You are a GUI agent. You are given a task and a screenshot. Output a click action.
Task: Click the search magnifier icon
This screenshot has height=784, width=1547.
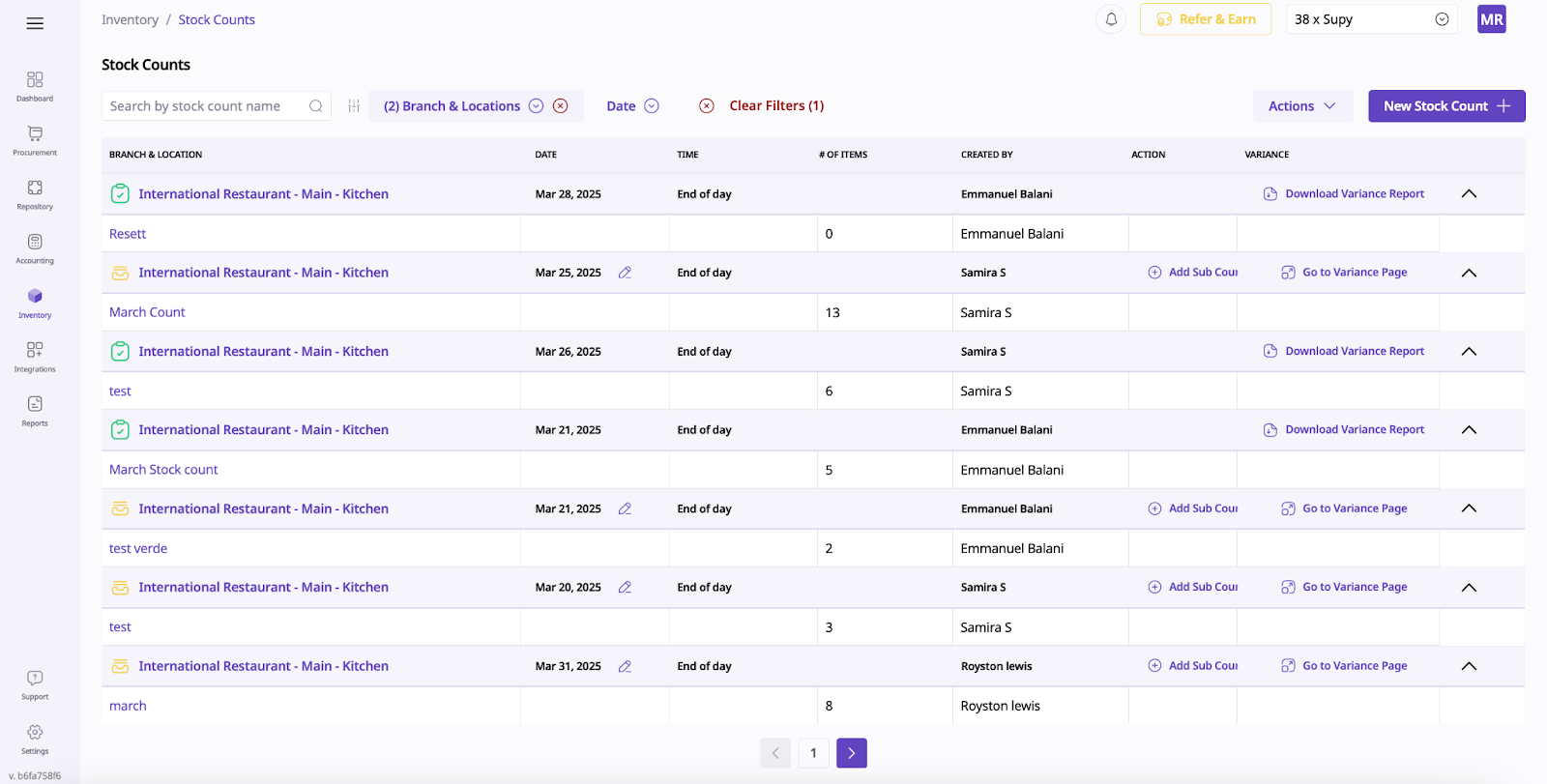(315, 106)
